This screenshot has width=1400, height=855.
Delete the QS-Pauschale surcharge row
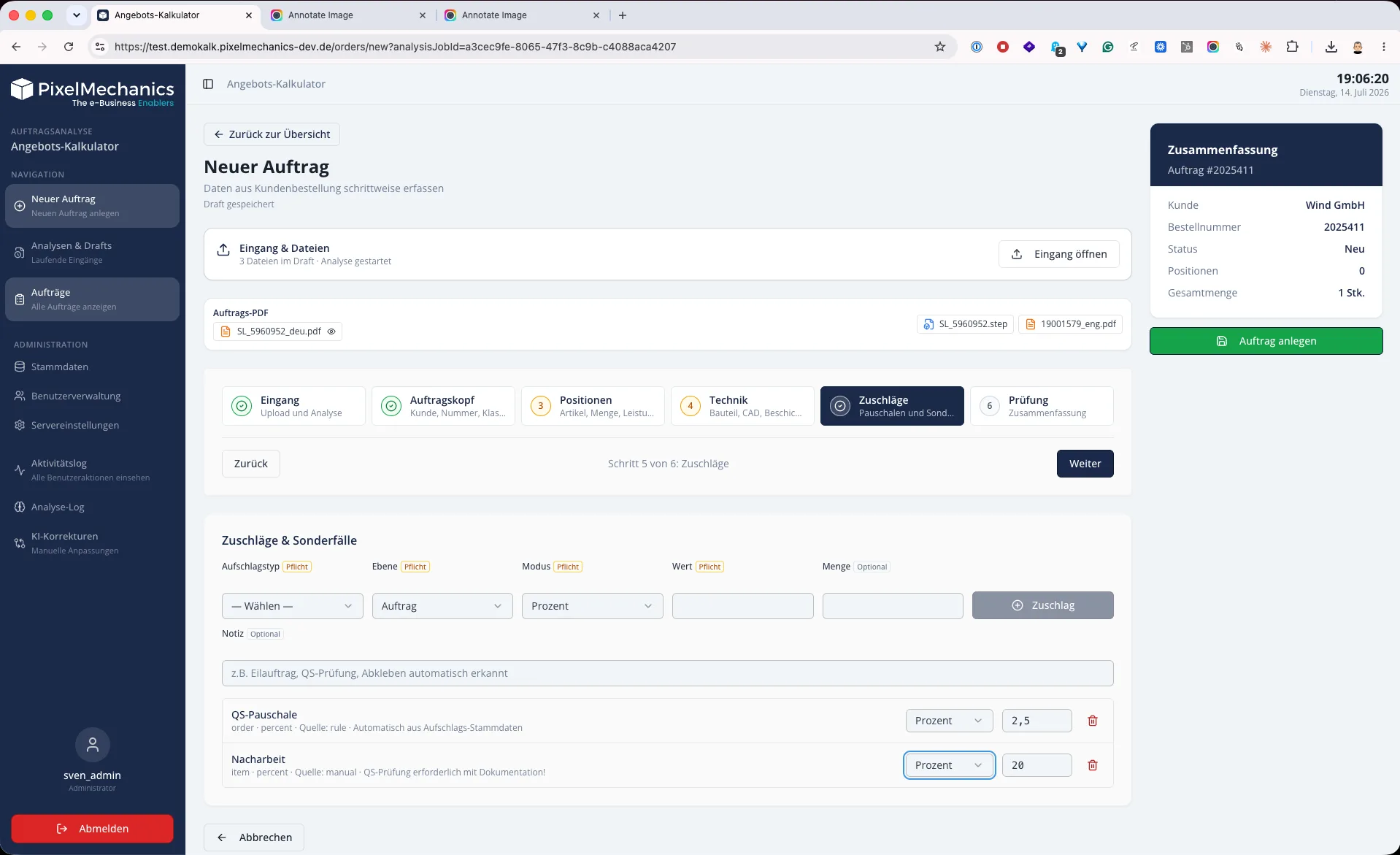click(1093, 721)
